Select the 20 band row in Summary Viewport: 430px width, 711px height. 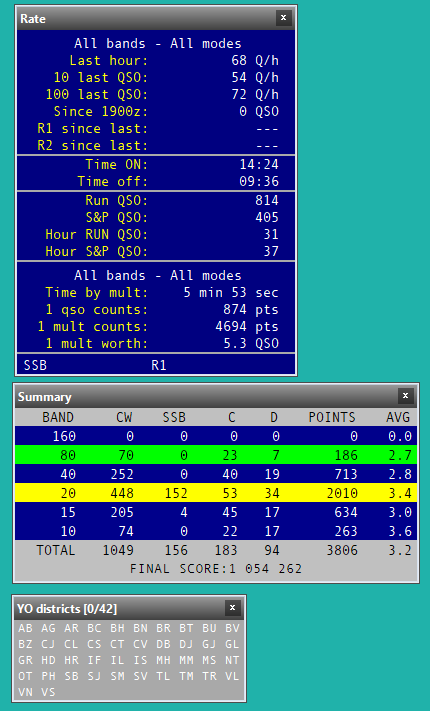click(216, 493)
